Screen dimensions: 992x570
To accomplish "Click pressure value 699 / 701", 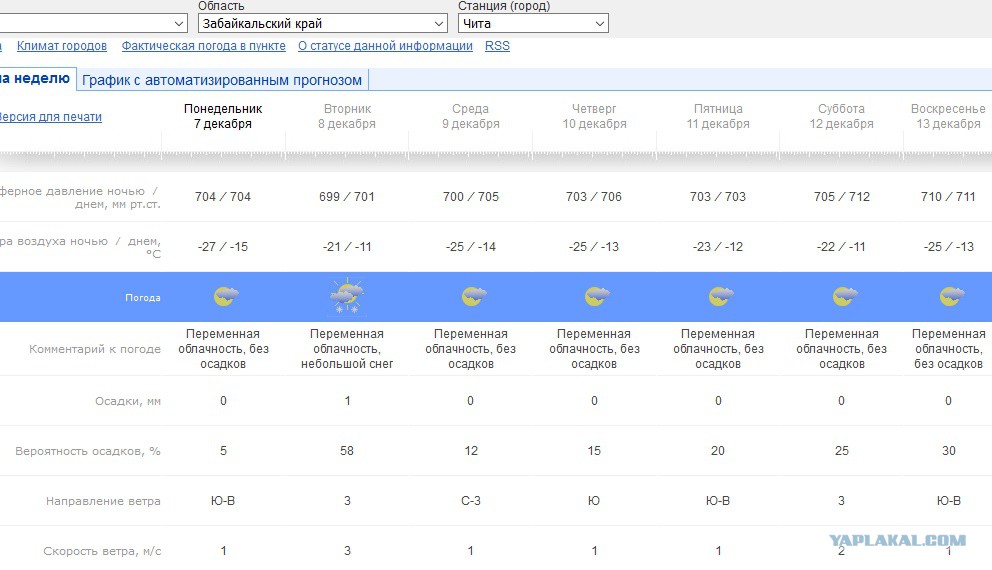I will [x=347, y=197].
